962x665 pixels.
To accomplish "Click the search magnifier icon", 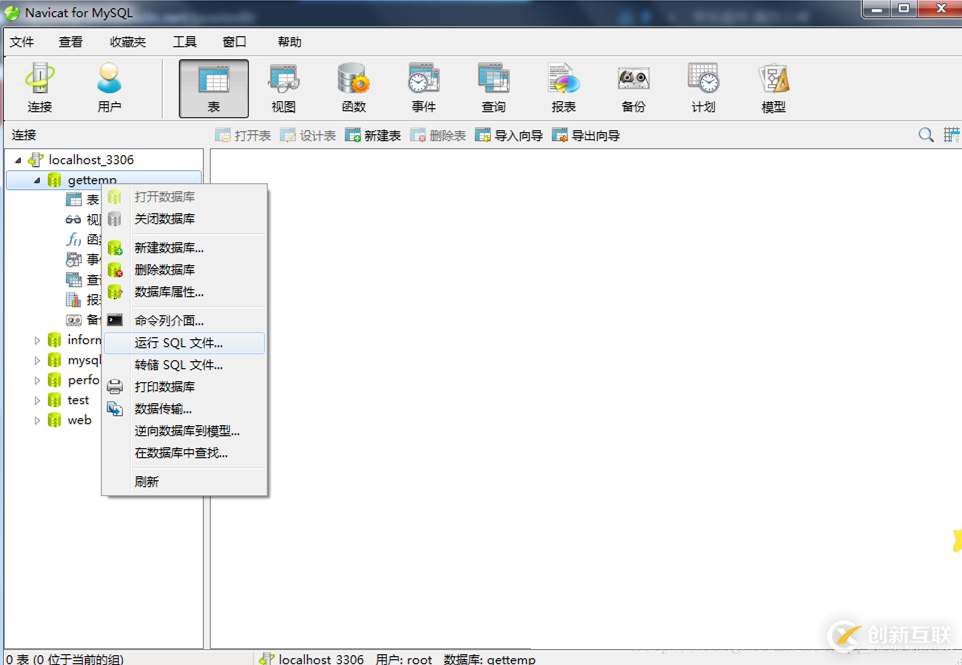I will click(926, 135).
